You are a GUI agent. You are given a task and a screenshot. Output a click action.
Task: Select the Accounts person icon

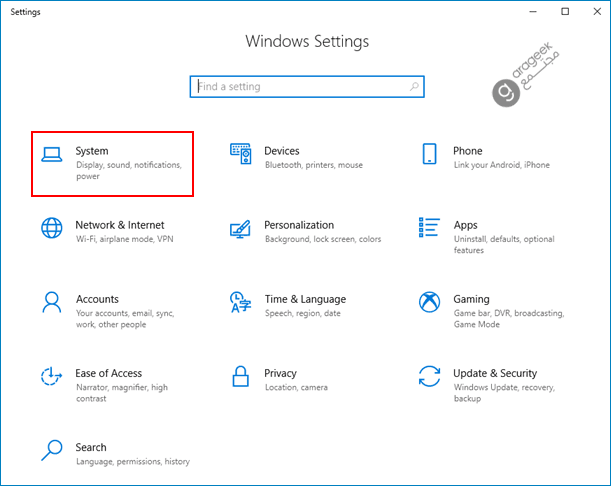(x=51, y=302)
